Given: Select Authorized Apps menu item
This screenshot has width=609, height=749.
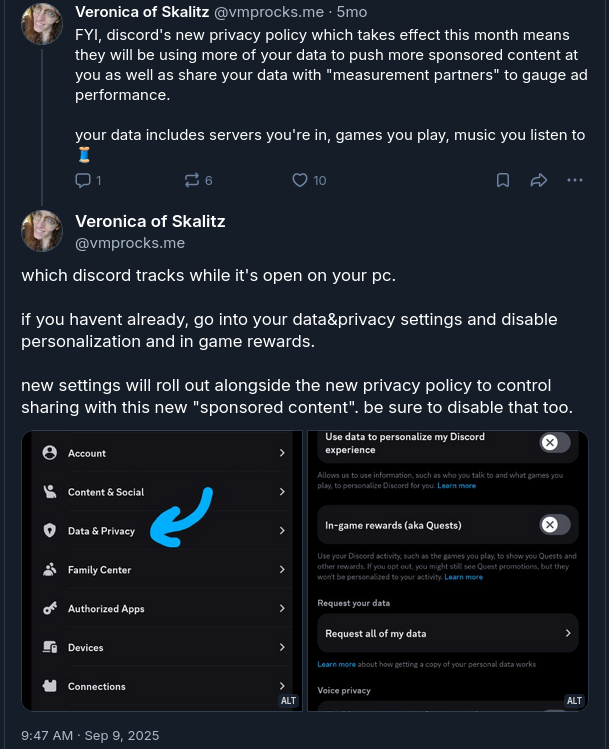Looking at the screenshot, I should [x=106, y=609].
